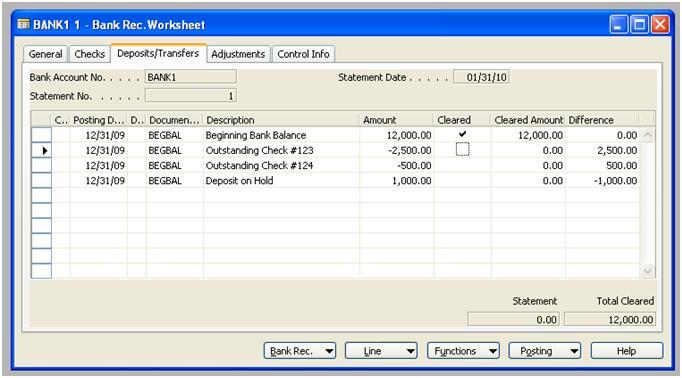Image resolution: width=682 pixels, height=378 pixels.
Task: Click scrollbar down arrow in the grid
Action: pos(647,271)
